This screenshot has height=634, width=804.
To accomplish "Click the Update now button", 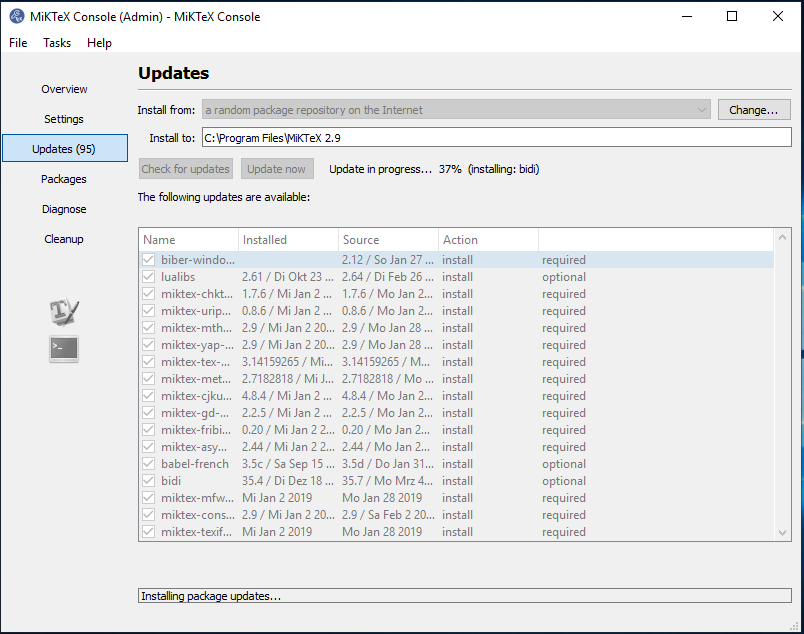I will pos(277,169).
